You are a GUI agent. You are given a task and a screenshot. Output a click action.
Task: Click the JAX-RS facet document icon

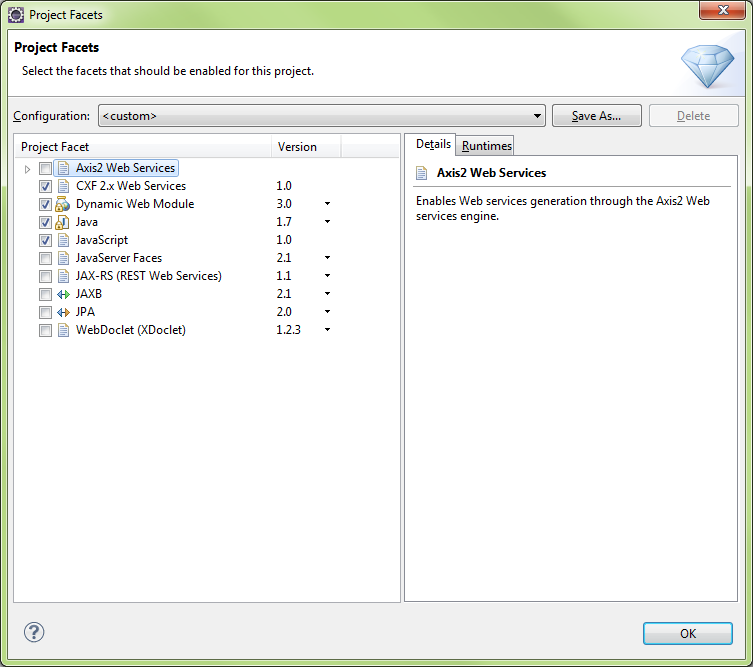(x=63, y=276)
